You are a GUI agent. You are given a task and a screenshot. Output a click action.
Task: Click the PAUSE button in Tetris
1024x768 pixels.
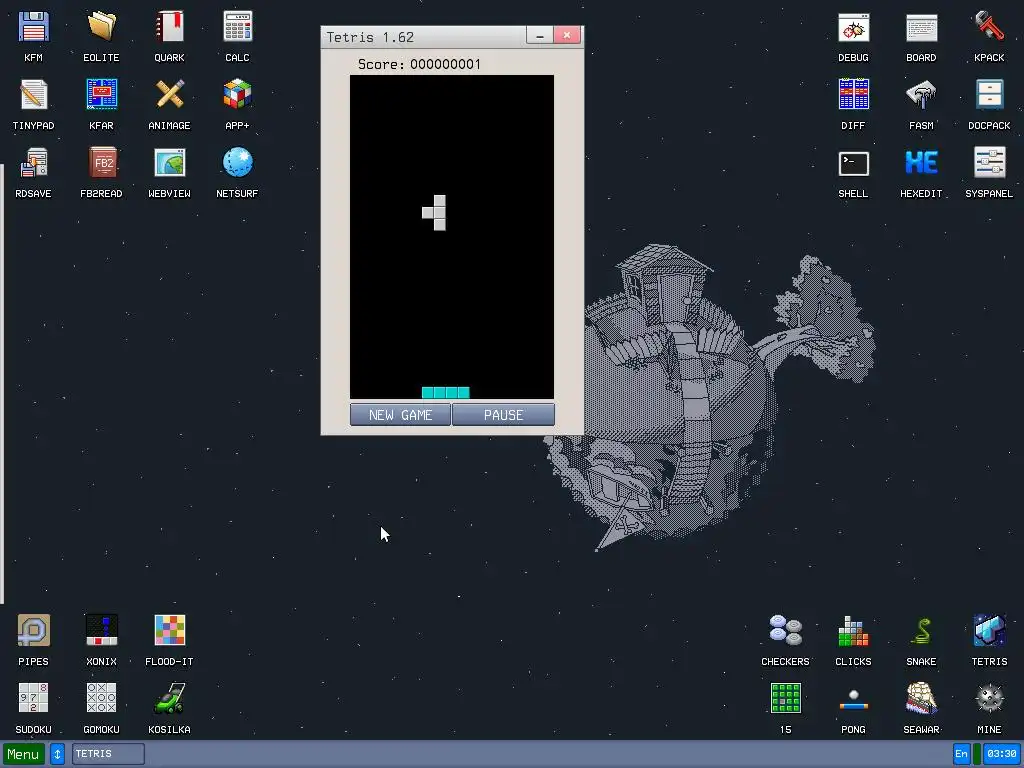[x=504, y=415]
